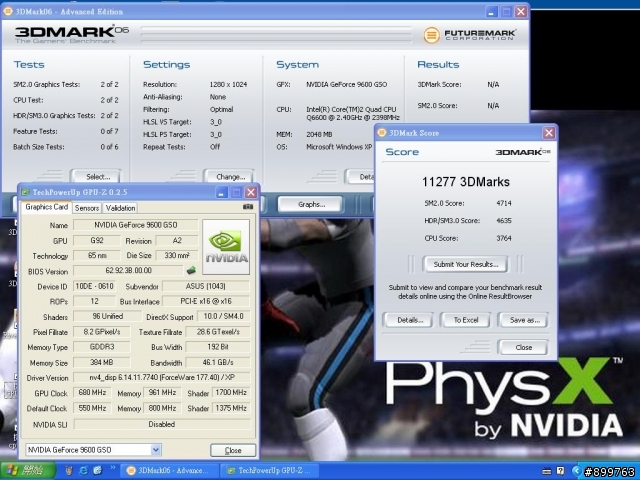The height and width of the screenshot is (480, 640).
Task: Click the system tray help icon
Action: point(561,471)
